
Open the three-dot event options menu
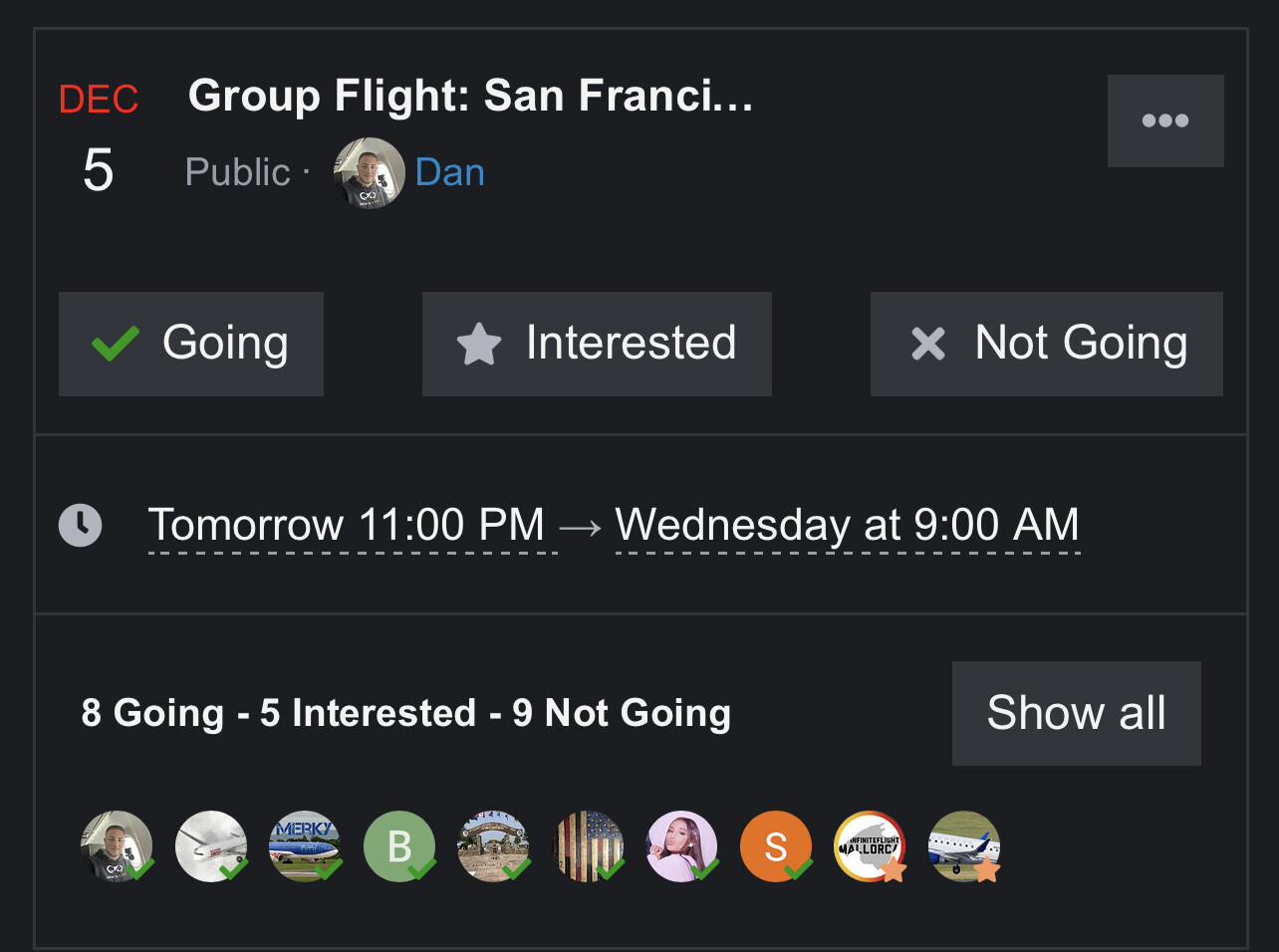pos(1164,120)
